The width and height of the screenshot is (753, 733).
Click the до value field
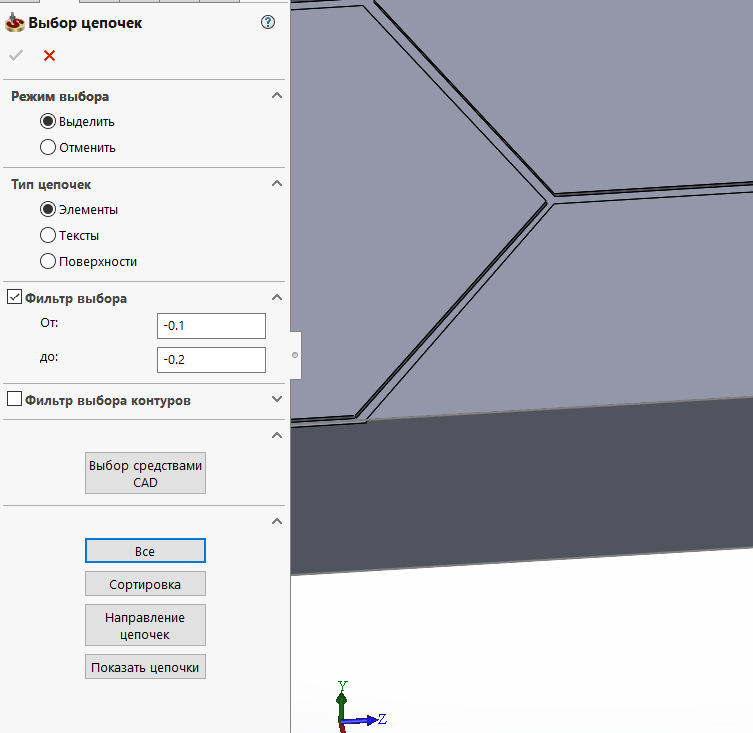[211, 360]
